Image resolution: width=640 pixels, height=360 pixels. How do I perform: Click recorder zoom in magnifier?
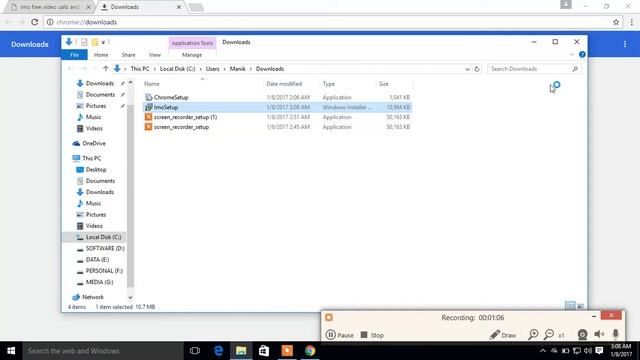(x=533, y=335)
